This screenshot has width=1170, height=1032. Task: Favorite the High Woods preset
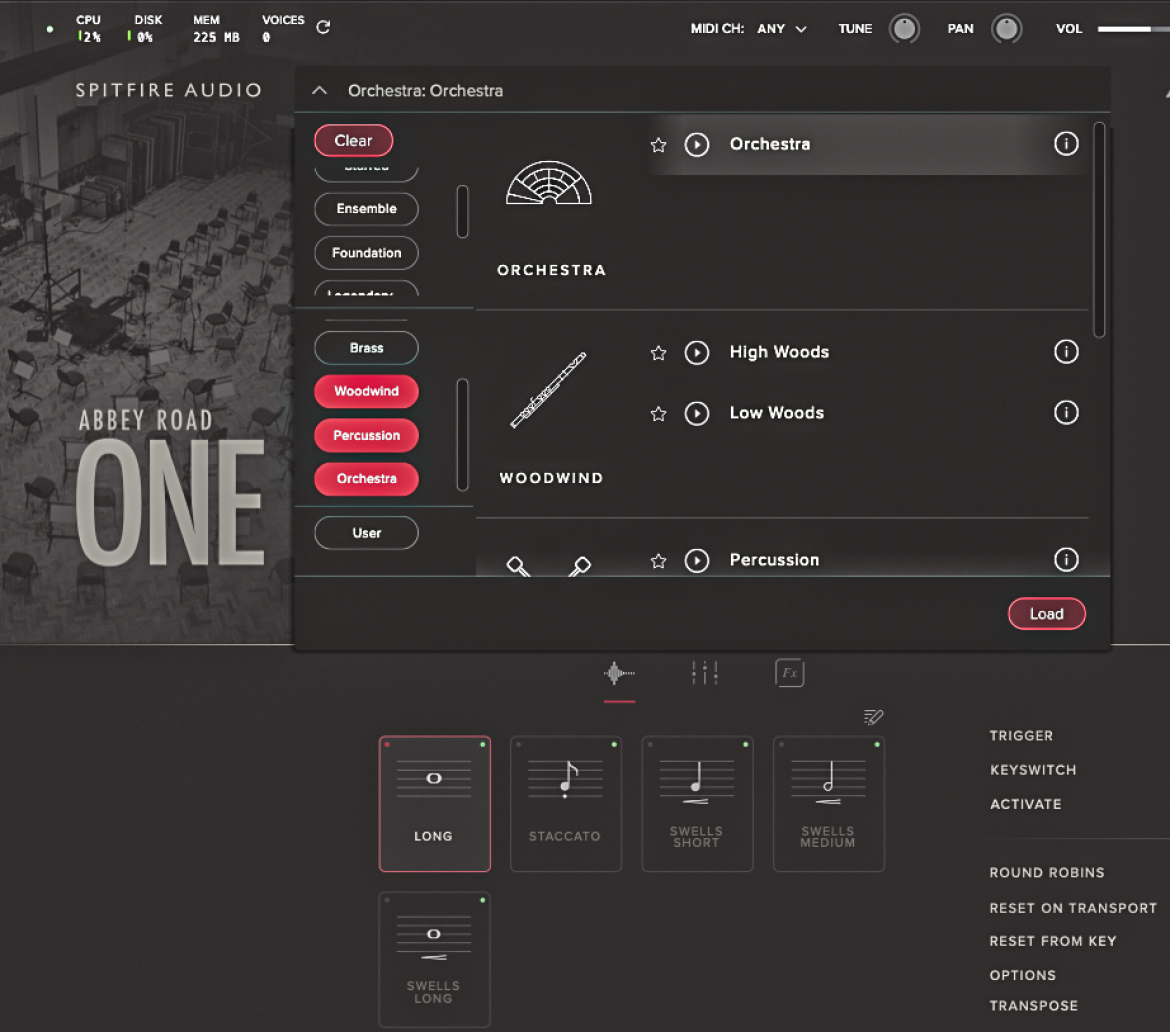[658, 353]
